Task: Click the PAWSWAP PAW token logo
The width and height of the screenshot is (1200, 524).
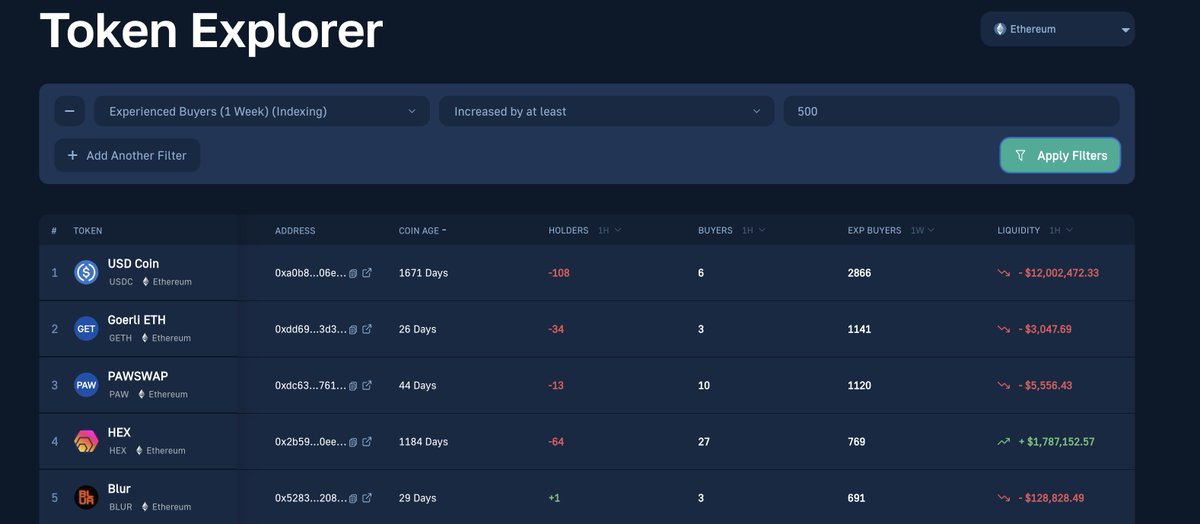Action: (86, 385)
